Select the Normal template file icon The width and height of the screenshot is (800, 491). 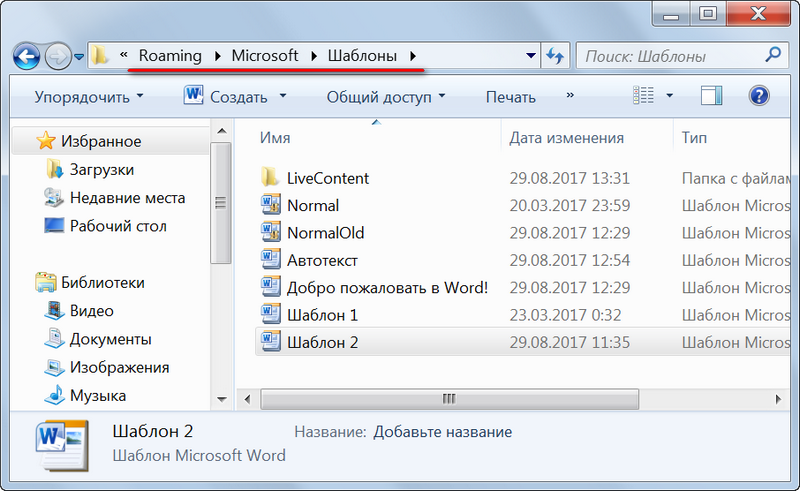[270, 205]
